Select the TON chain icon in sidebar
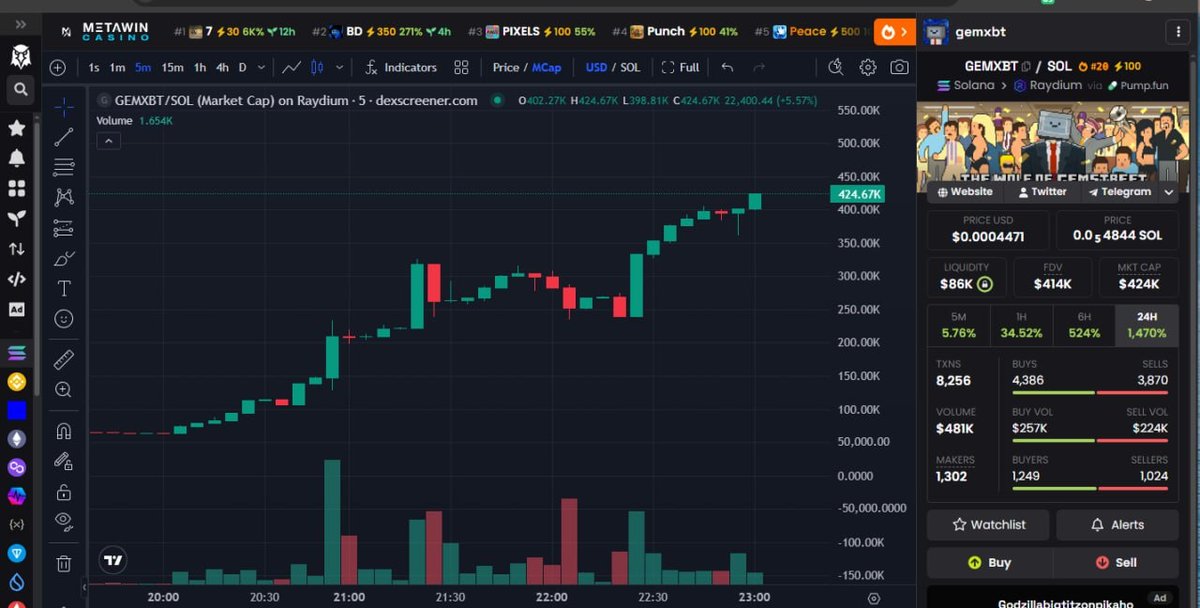This screenshot has width=1200, height=608. pyautogui.click(x=17, y=553)
